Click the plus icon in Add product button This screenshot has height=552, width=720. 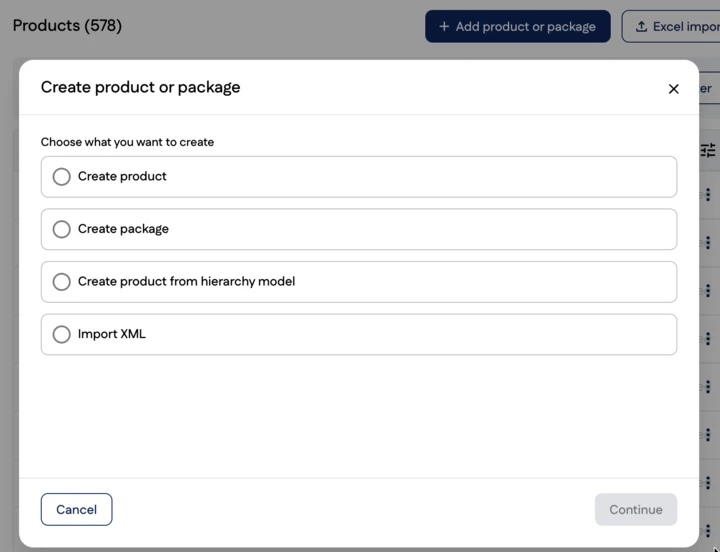(x=444, y=27)
